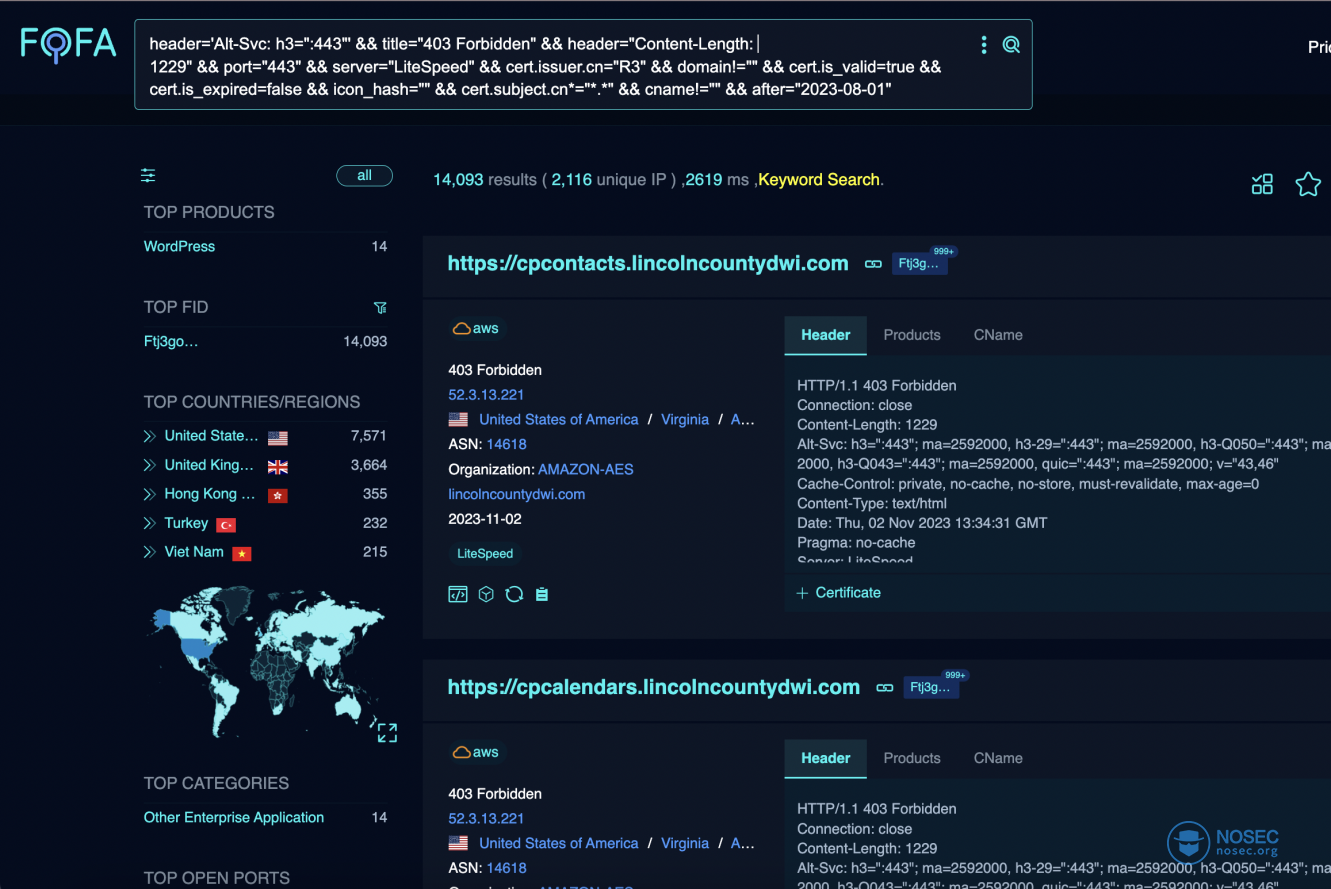
Task: Open the cpcontacts.lincolncountydwi.com link
Action: pyautogui.click(x=648, y=264)
